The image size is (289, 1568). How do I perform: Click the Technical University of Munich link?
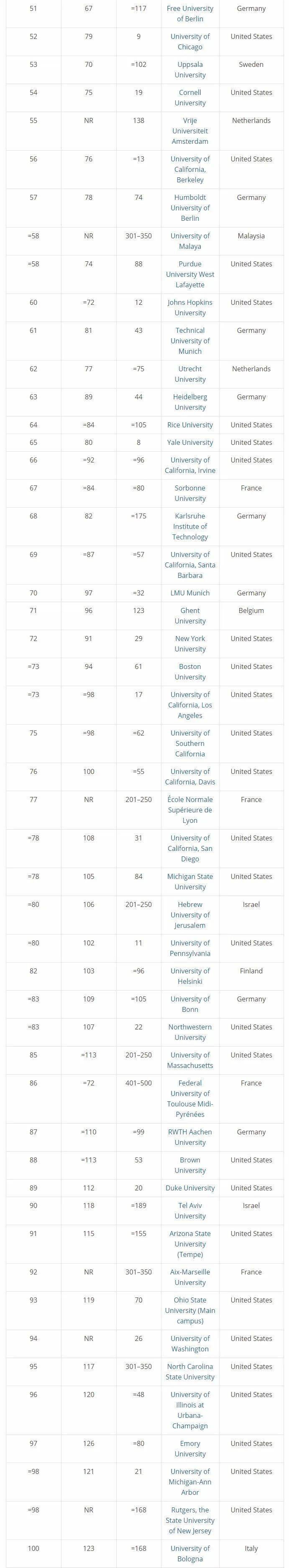click(190, 341)
